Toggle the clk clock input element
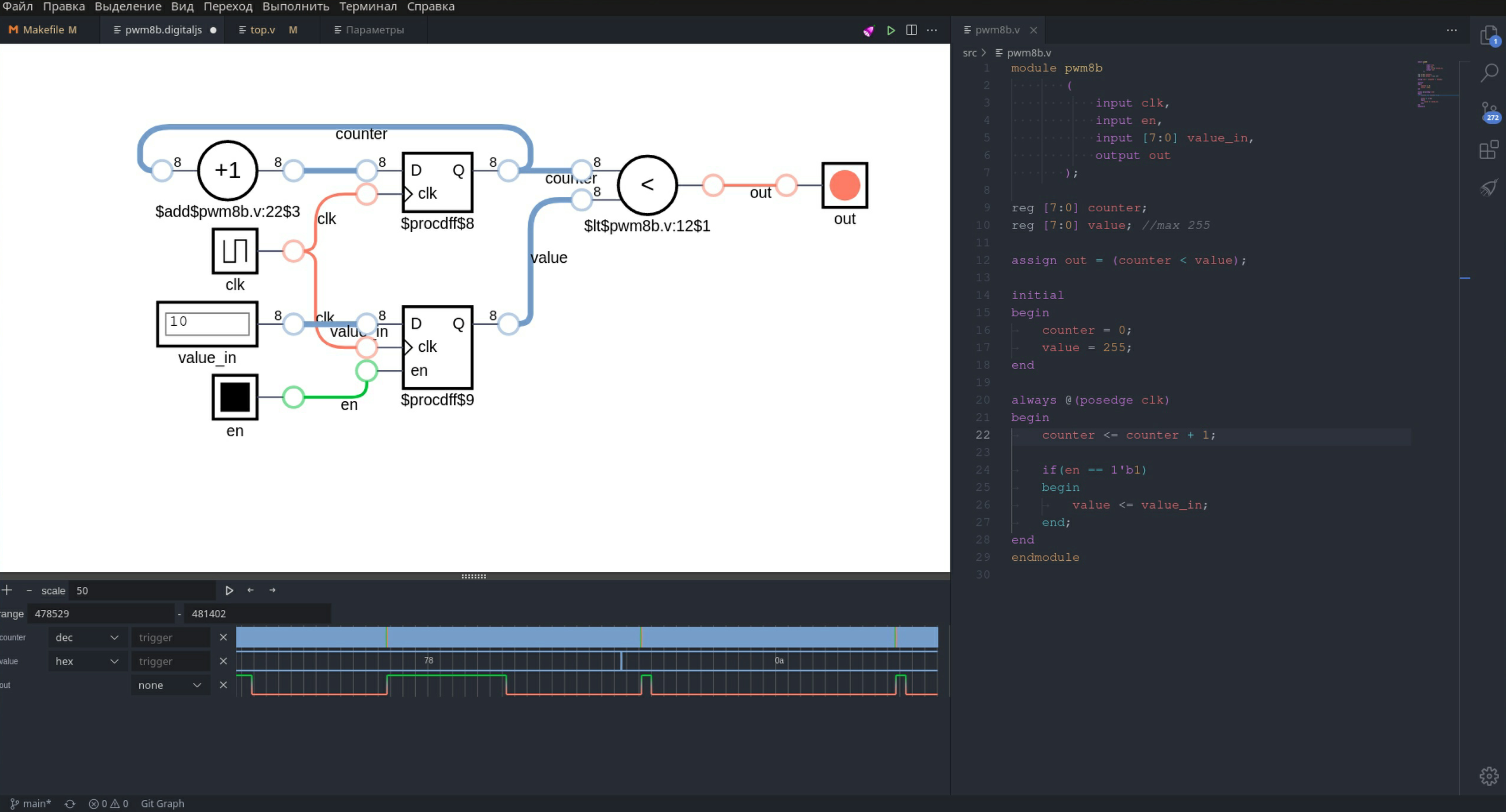This screenshot has height=812, width=1506. click(x=234, y=251)
